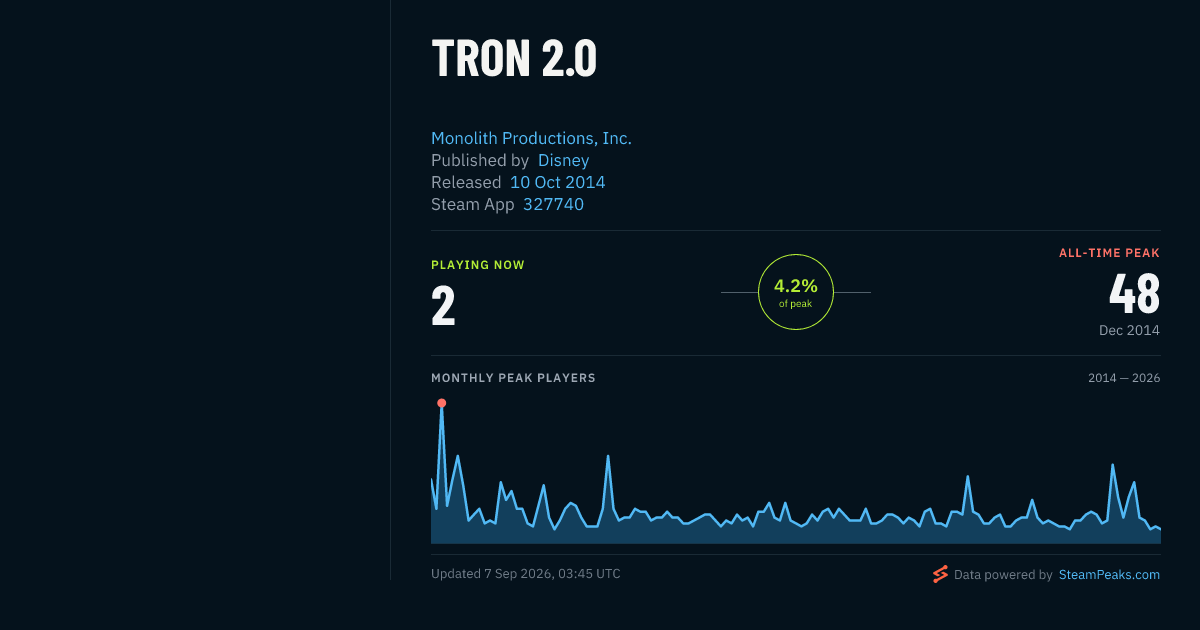Click the 2014 — 2026 range label
Screen dimensions: 1200x630
point(1124,378)
